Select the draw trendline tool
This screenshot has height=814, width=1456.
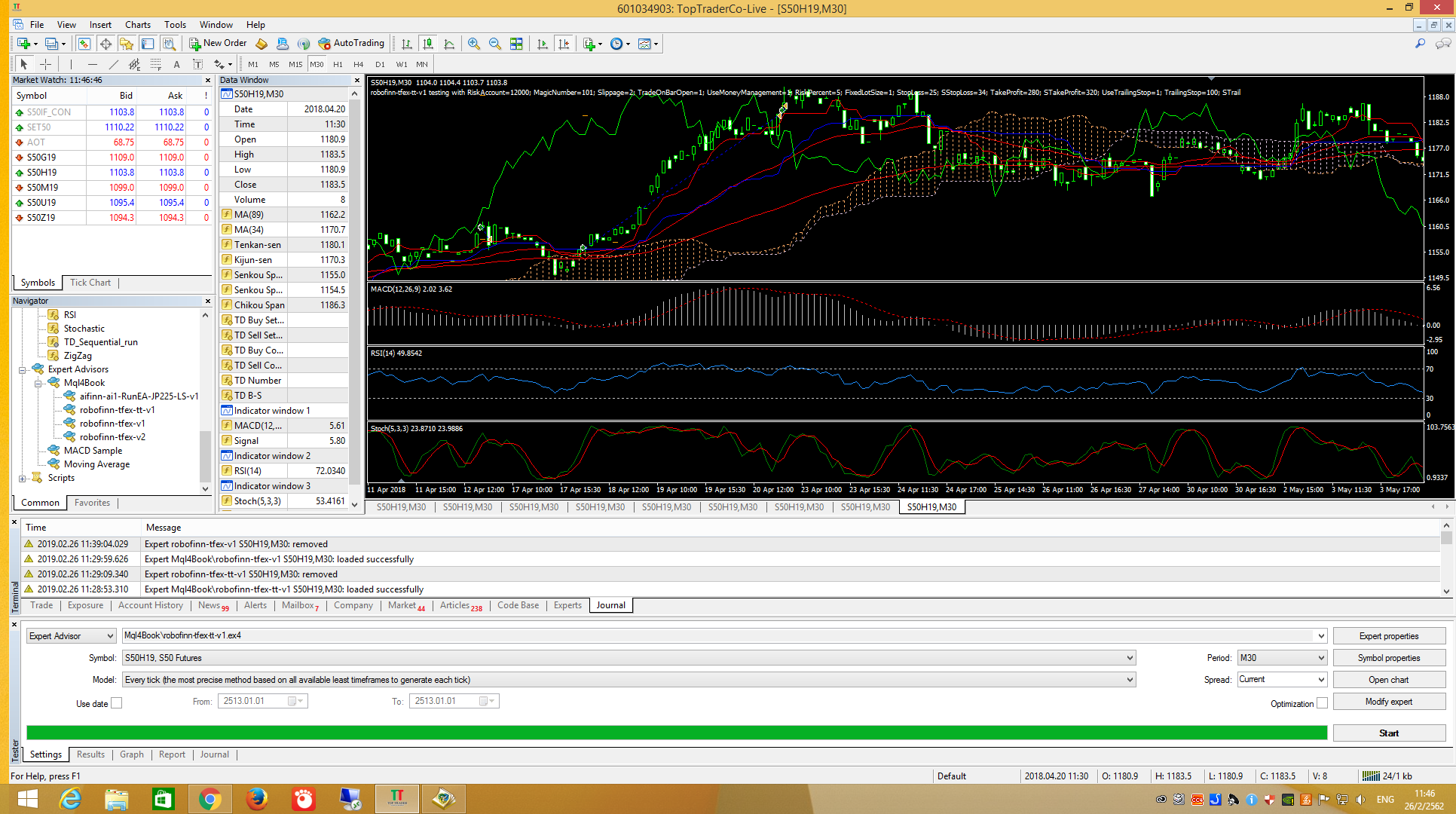(x=113, y=64)
